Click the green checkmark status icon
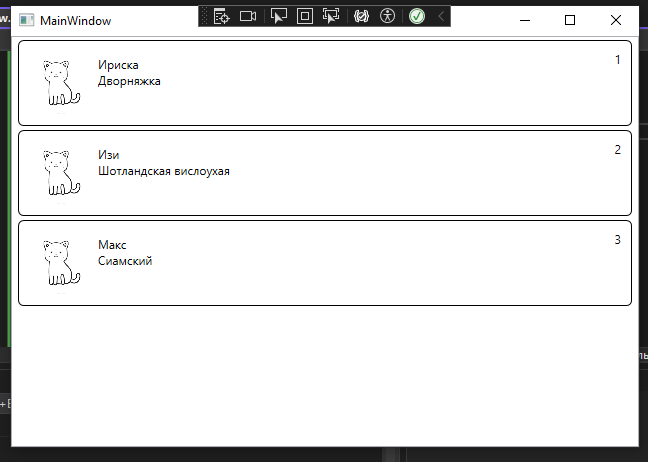 (417, 16)
